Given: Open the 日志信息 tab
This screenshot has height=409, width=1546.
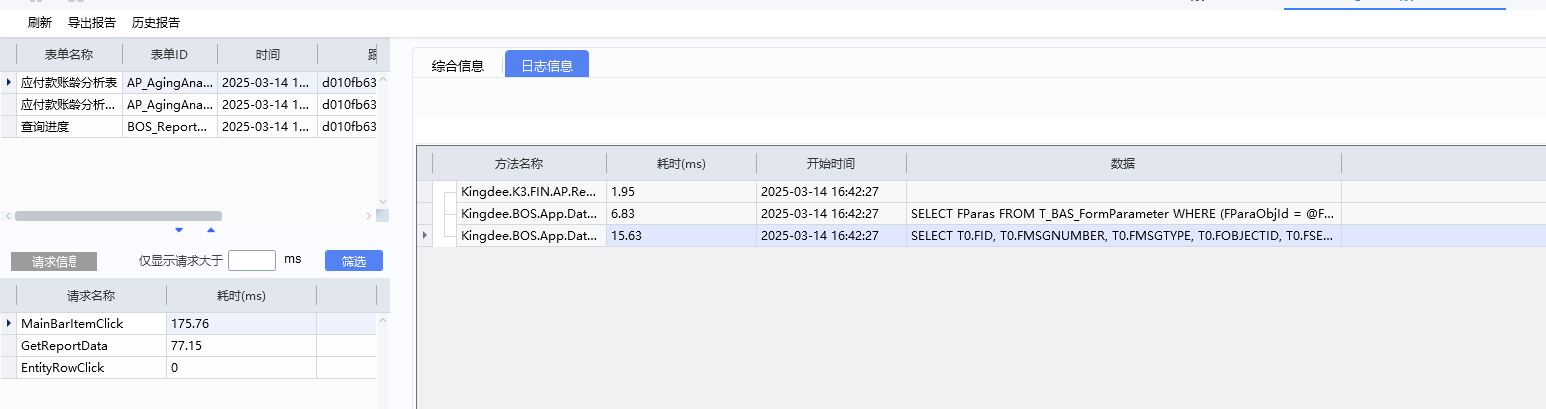Looking at the screenshot, I should click(547, 66).
